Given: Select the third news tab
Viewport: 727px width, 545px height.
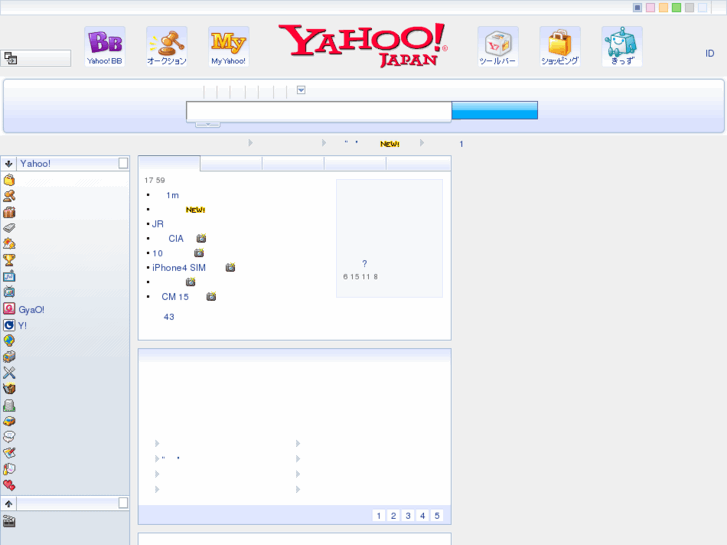Looking at the screenshot, I should click(293, 163).
